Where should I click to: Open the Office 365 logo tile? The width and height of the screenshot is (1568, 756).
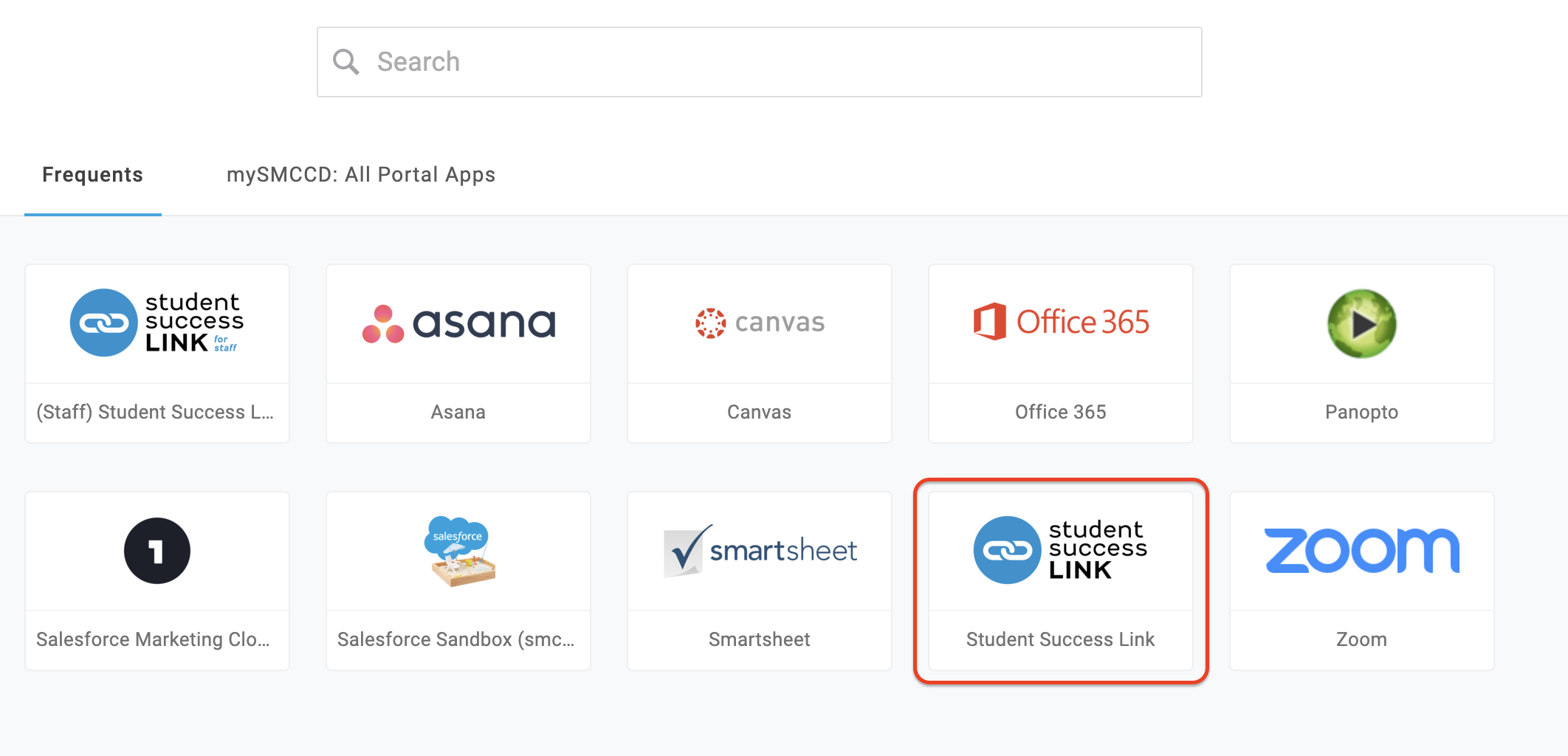pyautogui.click(x=1061, y=322)
